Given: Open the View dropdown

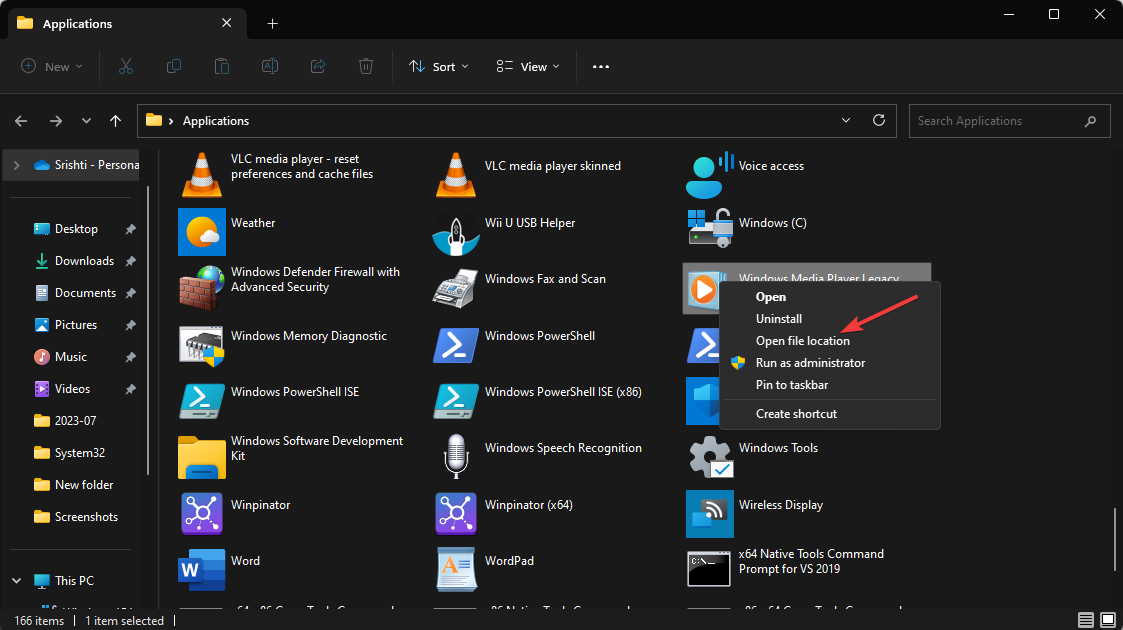Looking at the screenshot, I should pyautogui.click(x=528, y=67).
